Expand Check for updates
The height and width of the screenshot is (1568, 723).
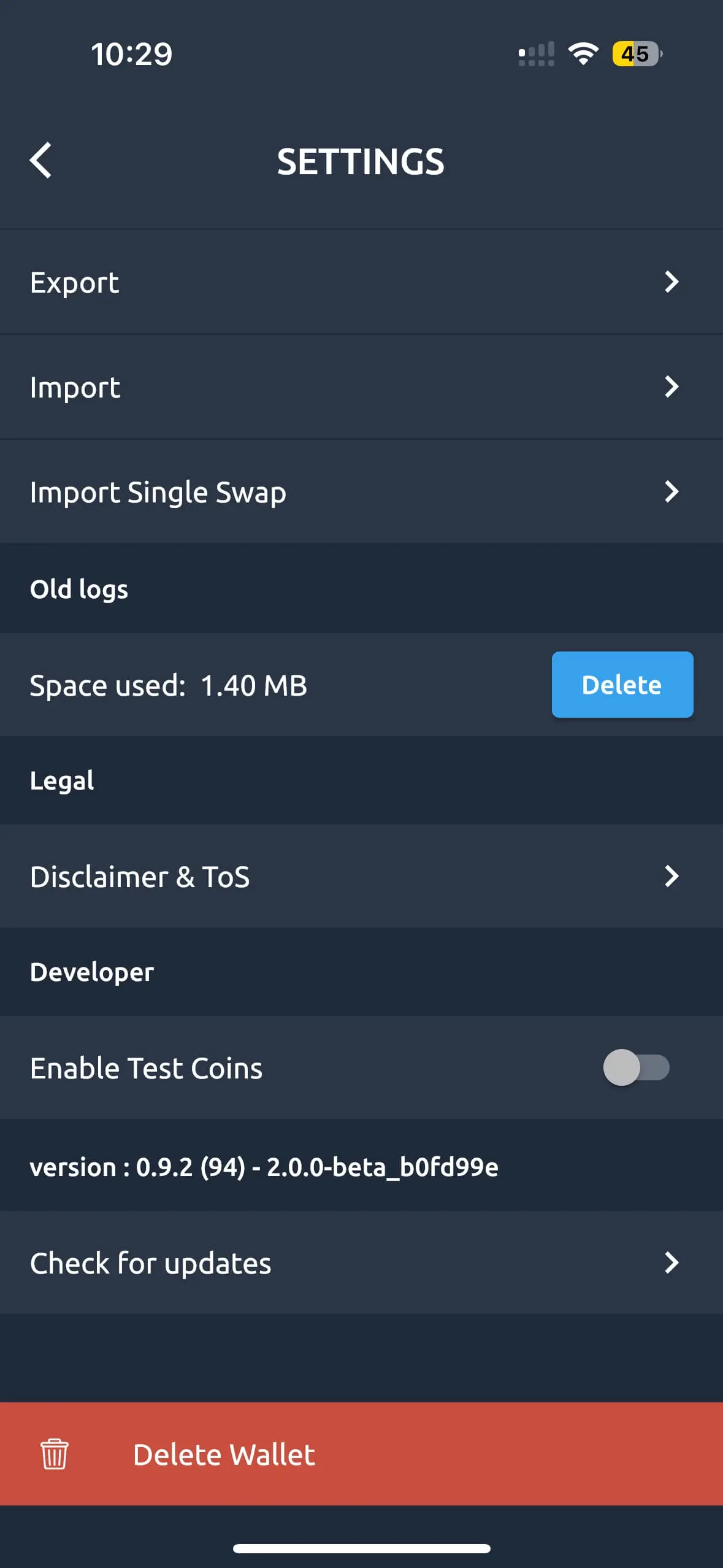672,1262
